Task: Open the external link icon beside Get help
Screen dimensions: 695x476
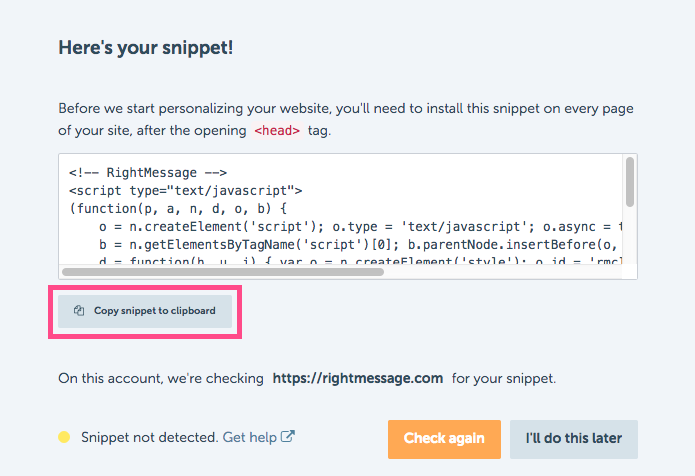Action: pos(288,437)
